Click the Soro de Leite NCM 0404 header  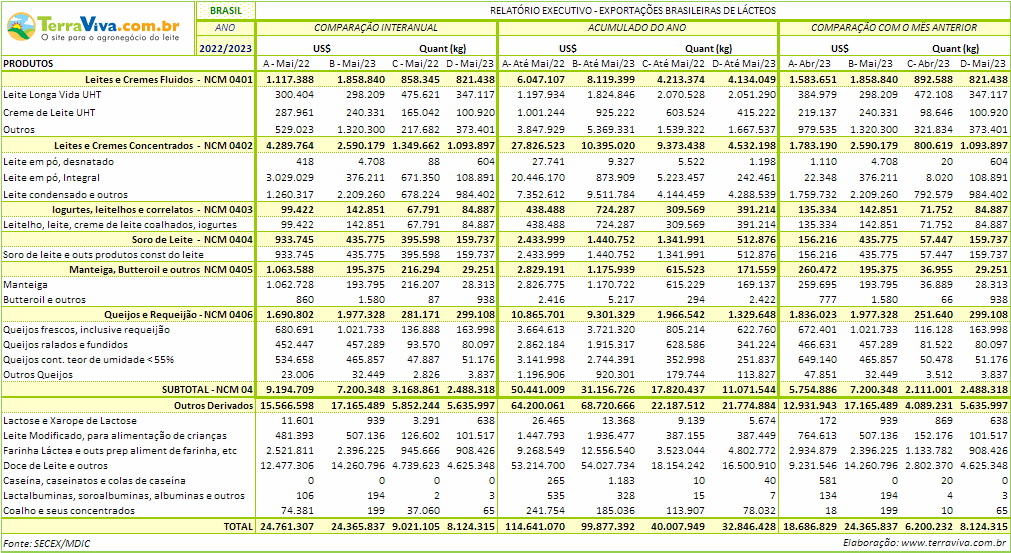[x=192, y=240]
